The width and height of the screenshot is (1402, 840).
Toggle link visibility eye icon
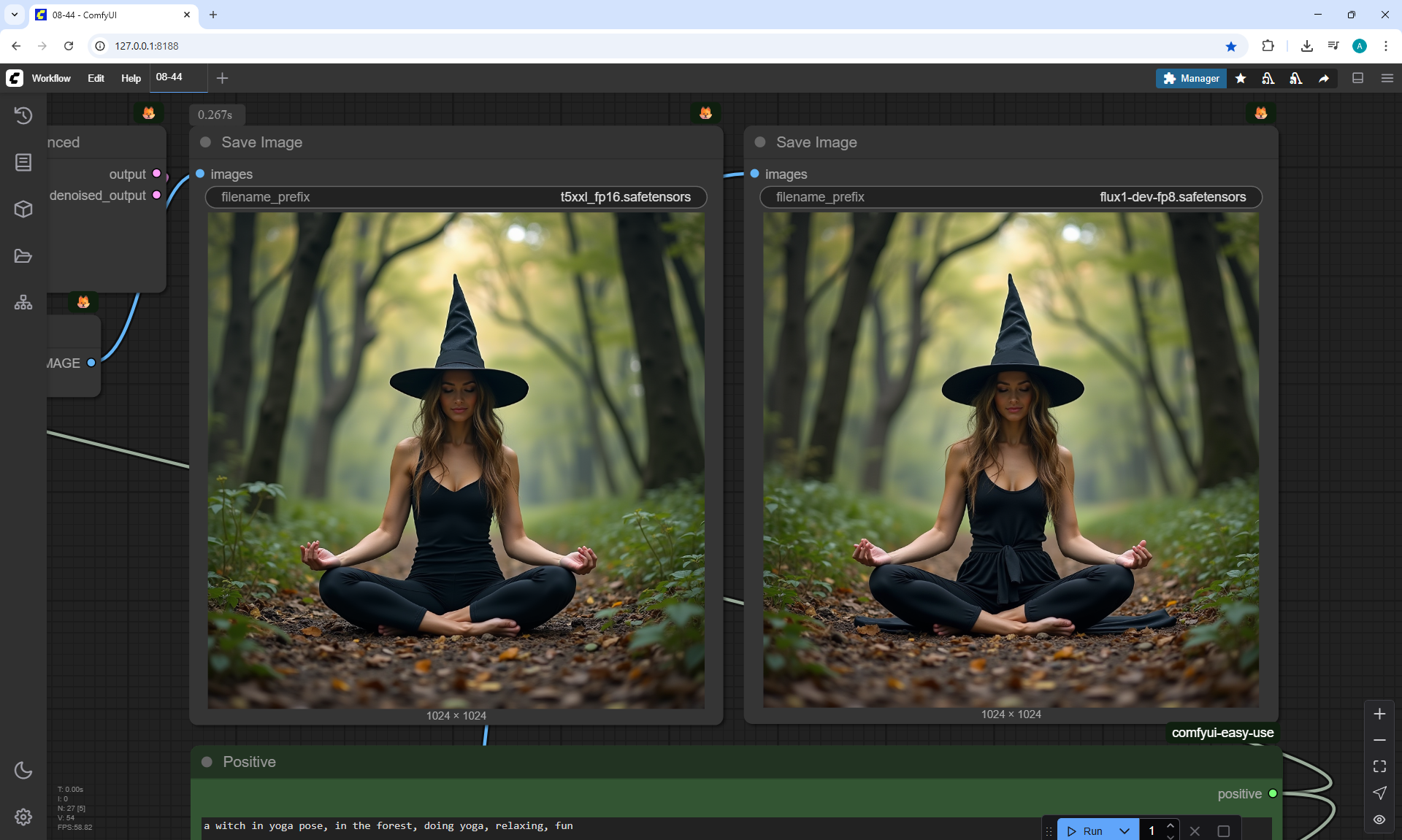1379,819
